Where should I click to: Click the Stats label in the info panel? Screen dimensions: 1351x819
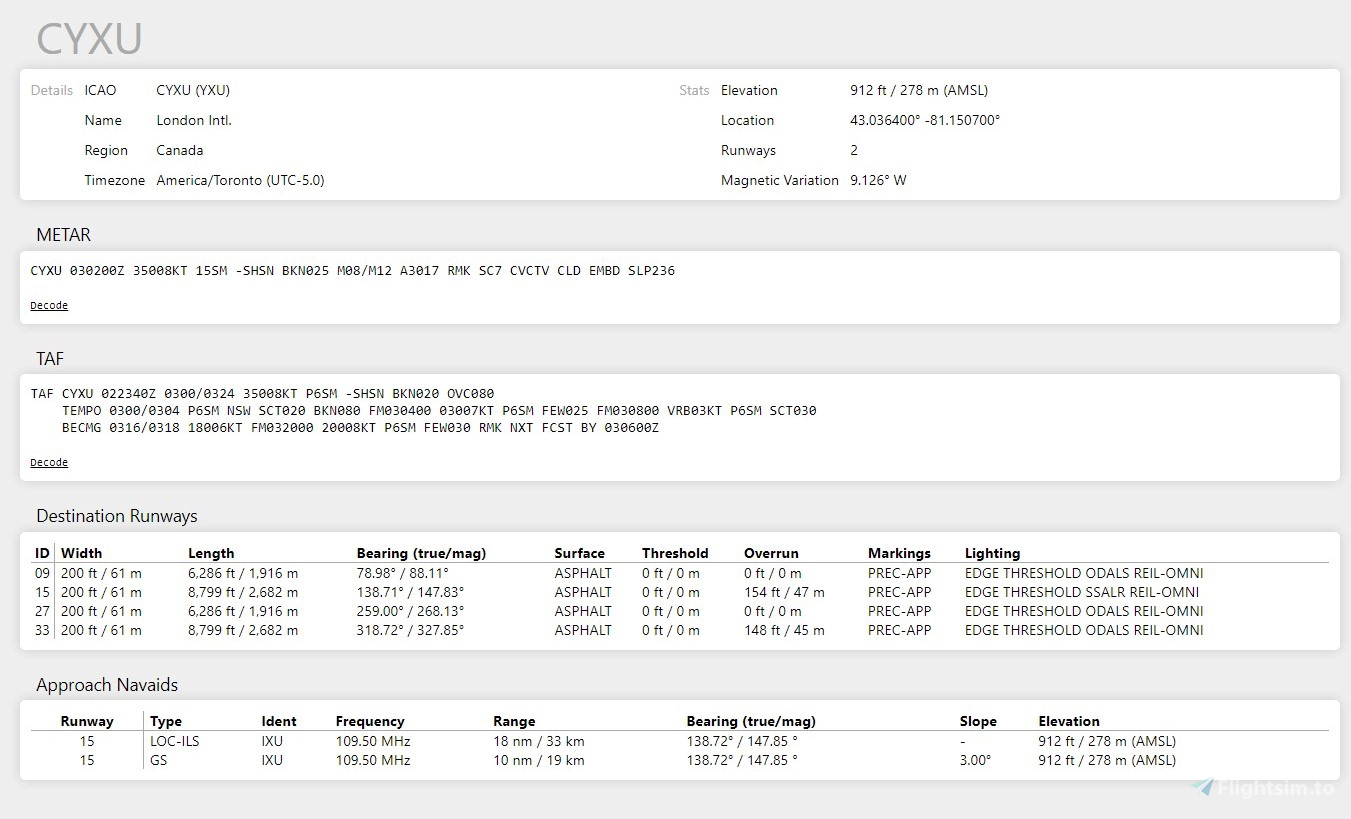pos(694,90)
